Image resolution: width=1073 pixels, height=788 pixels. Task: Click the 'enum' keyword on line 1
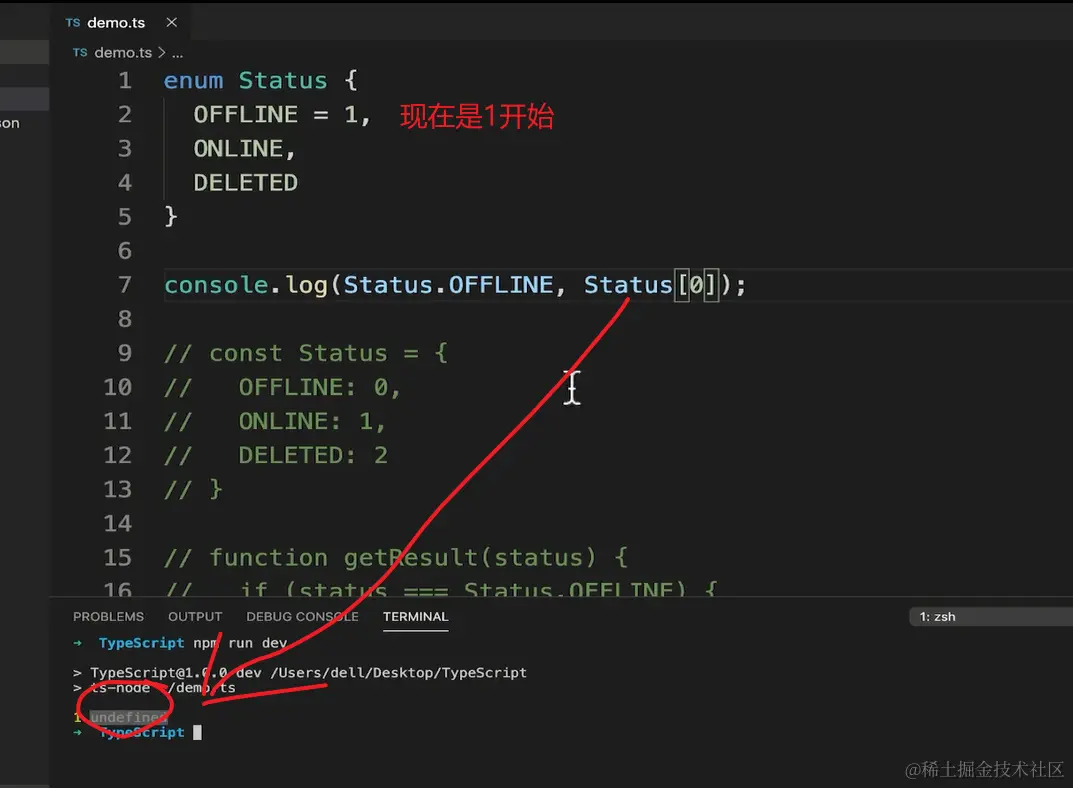(x=194, y=81)
